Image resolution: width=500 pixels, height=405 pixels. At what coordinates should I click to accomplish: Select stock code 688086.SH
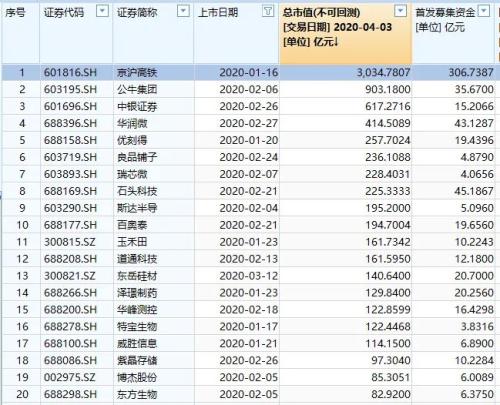point(70,361)
